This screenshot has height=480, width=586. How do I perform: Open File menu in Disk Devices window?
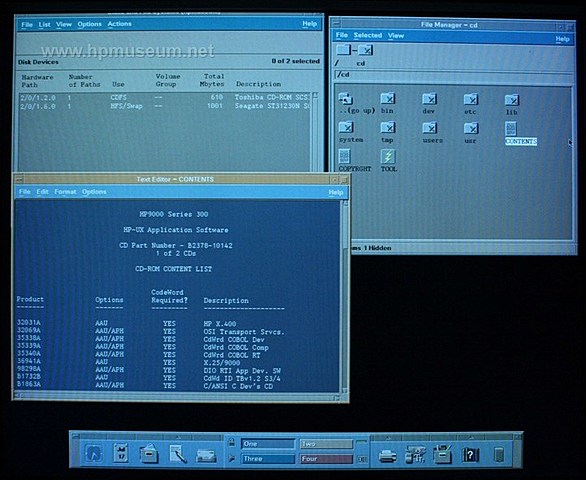(x=27, y=25)
